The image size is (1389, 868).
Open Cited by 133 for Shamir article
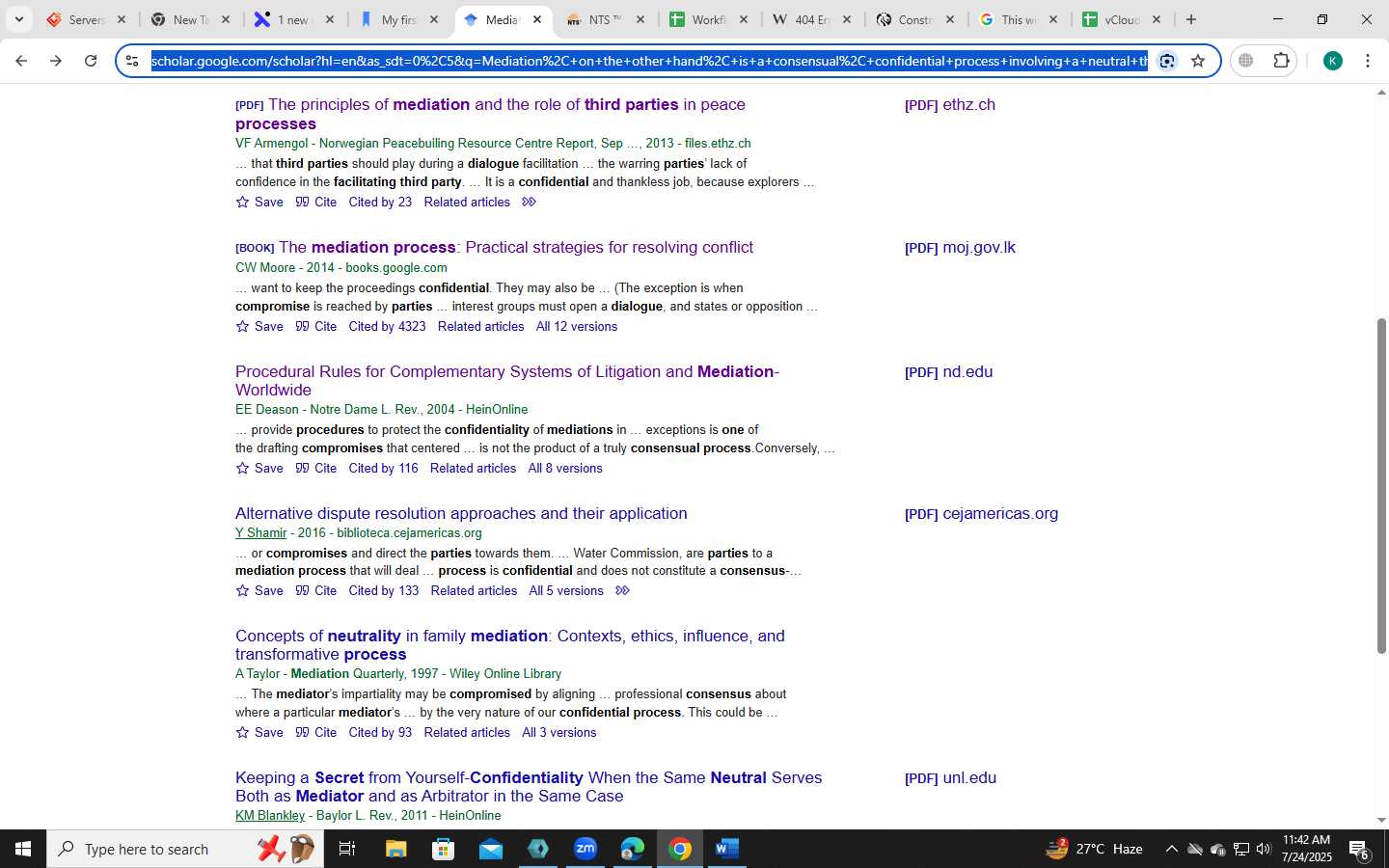(x=384, y=590)
